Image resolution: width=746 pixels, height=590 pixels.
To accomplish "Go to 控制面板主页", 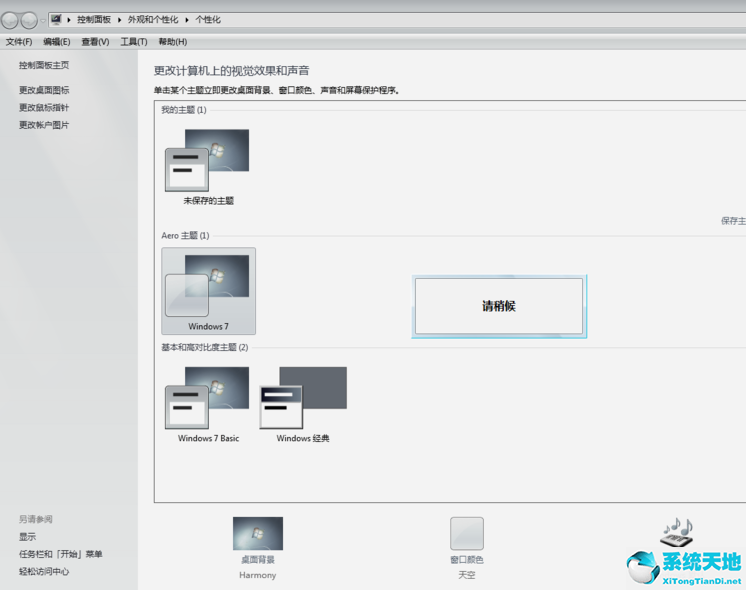I will (x=44, y=65).
